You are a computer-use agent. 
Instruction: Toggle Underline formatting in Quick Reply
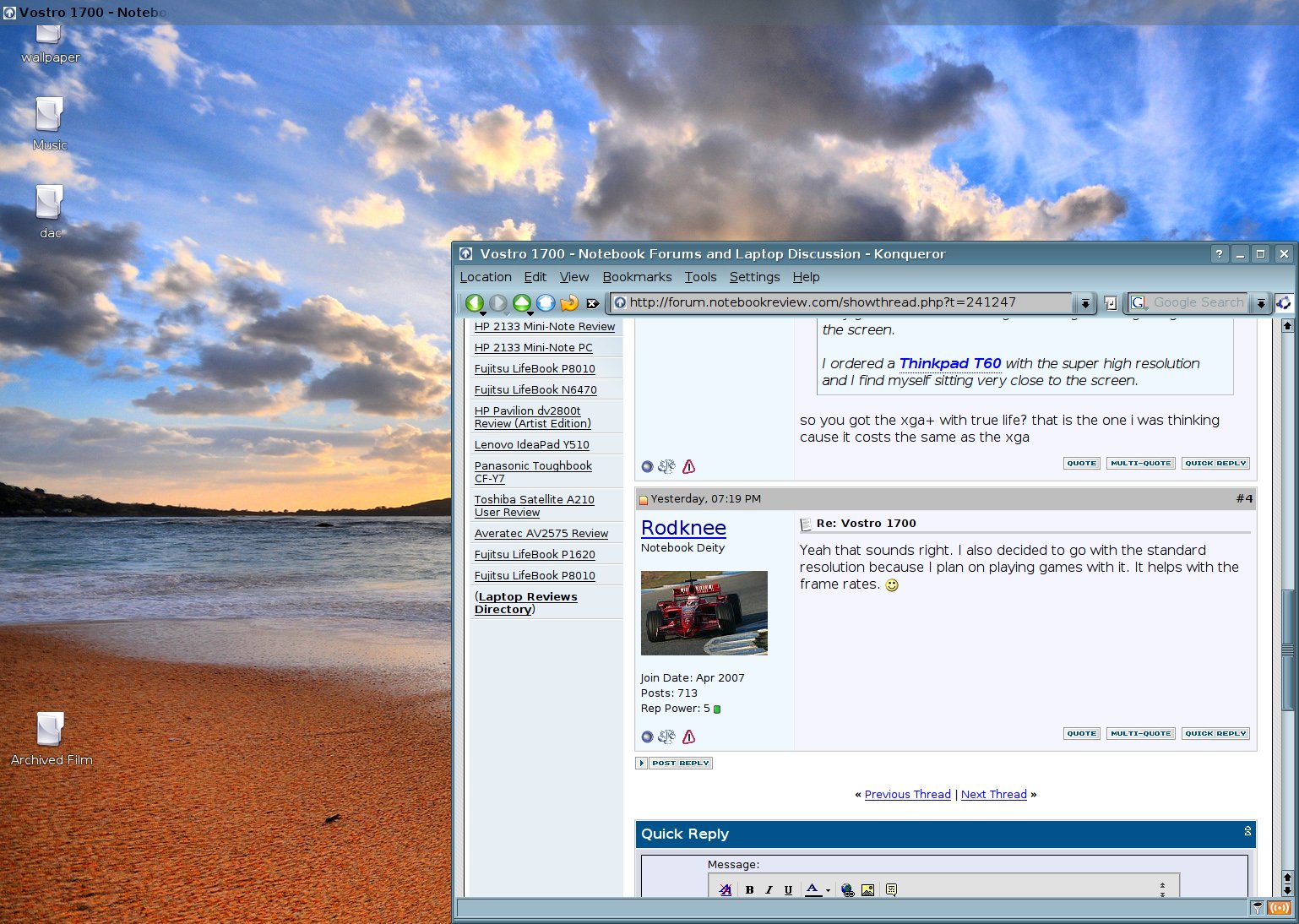788,889
